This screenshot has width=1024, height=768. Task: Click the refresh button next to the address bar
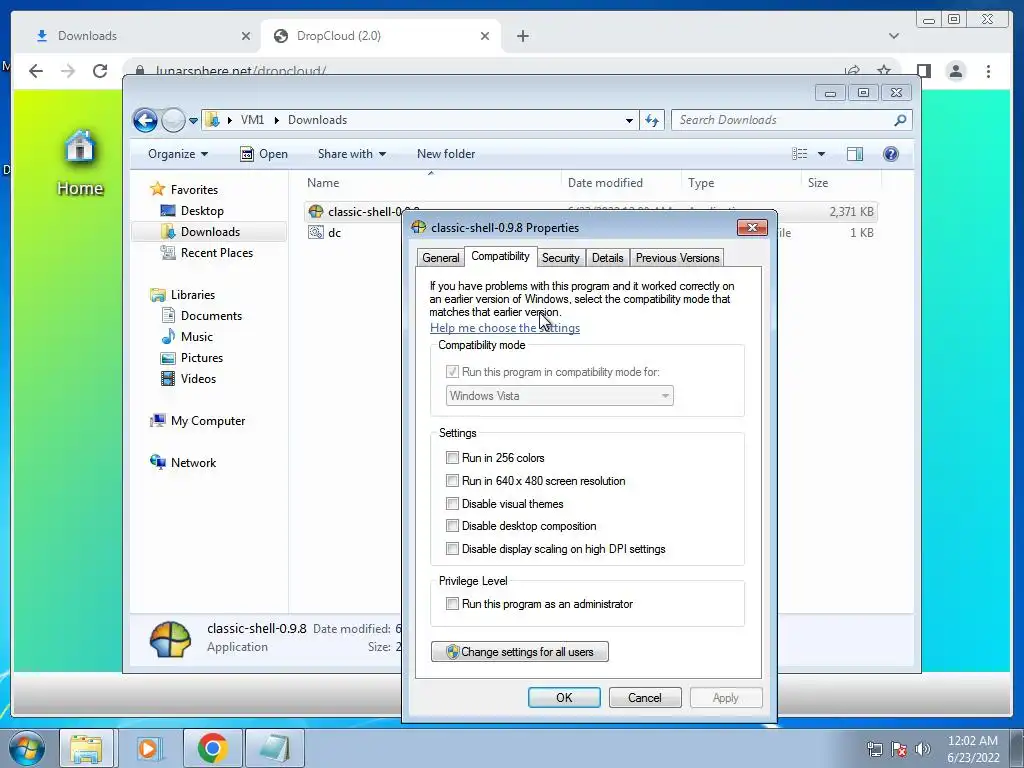pyautogui.click(x=652, y=120)
